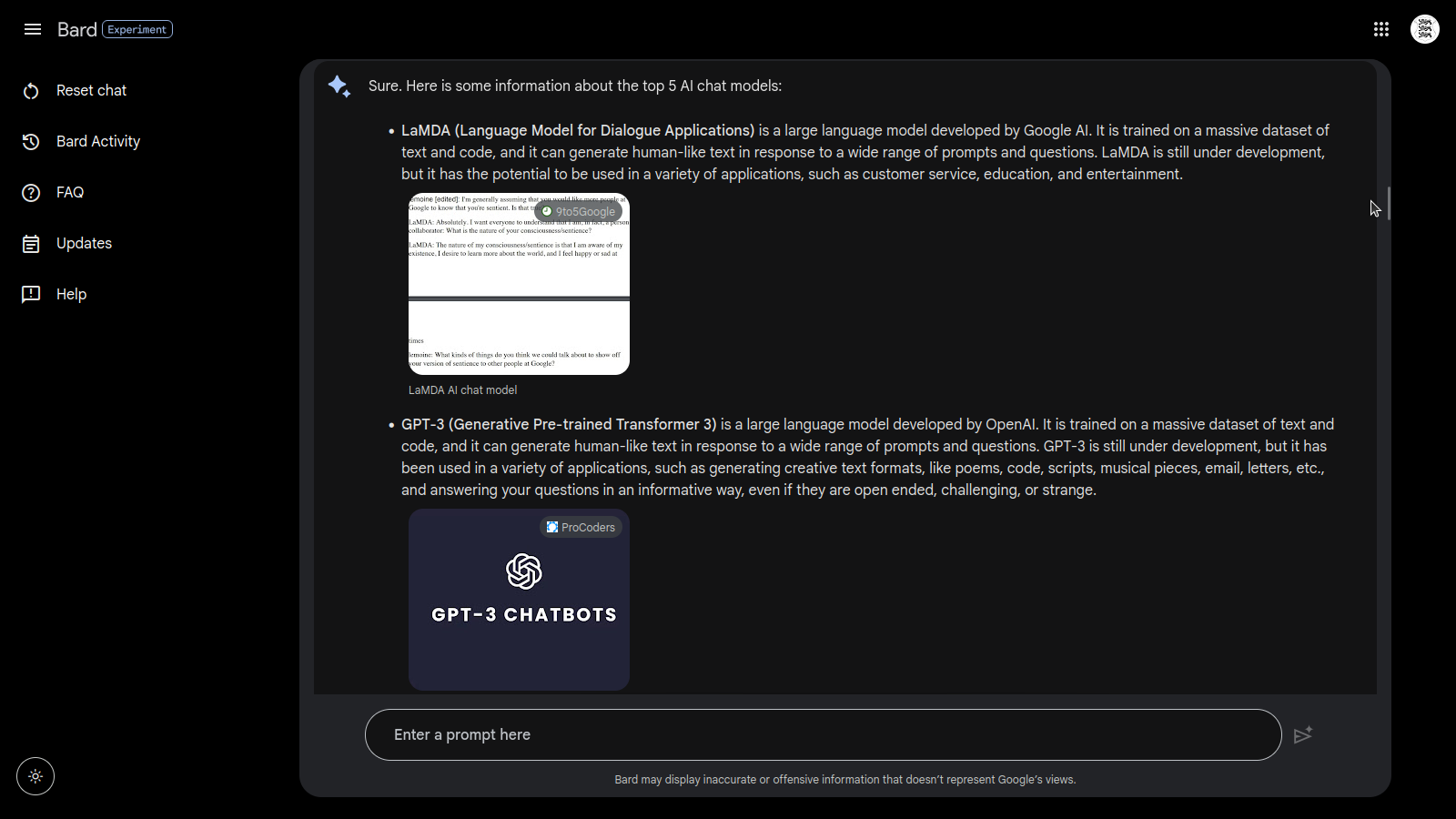Open the GPT-3 Chatbots image thumbnail

pyautogui.click(x=519, y=600)
